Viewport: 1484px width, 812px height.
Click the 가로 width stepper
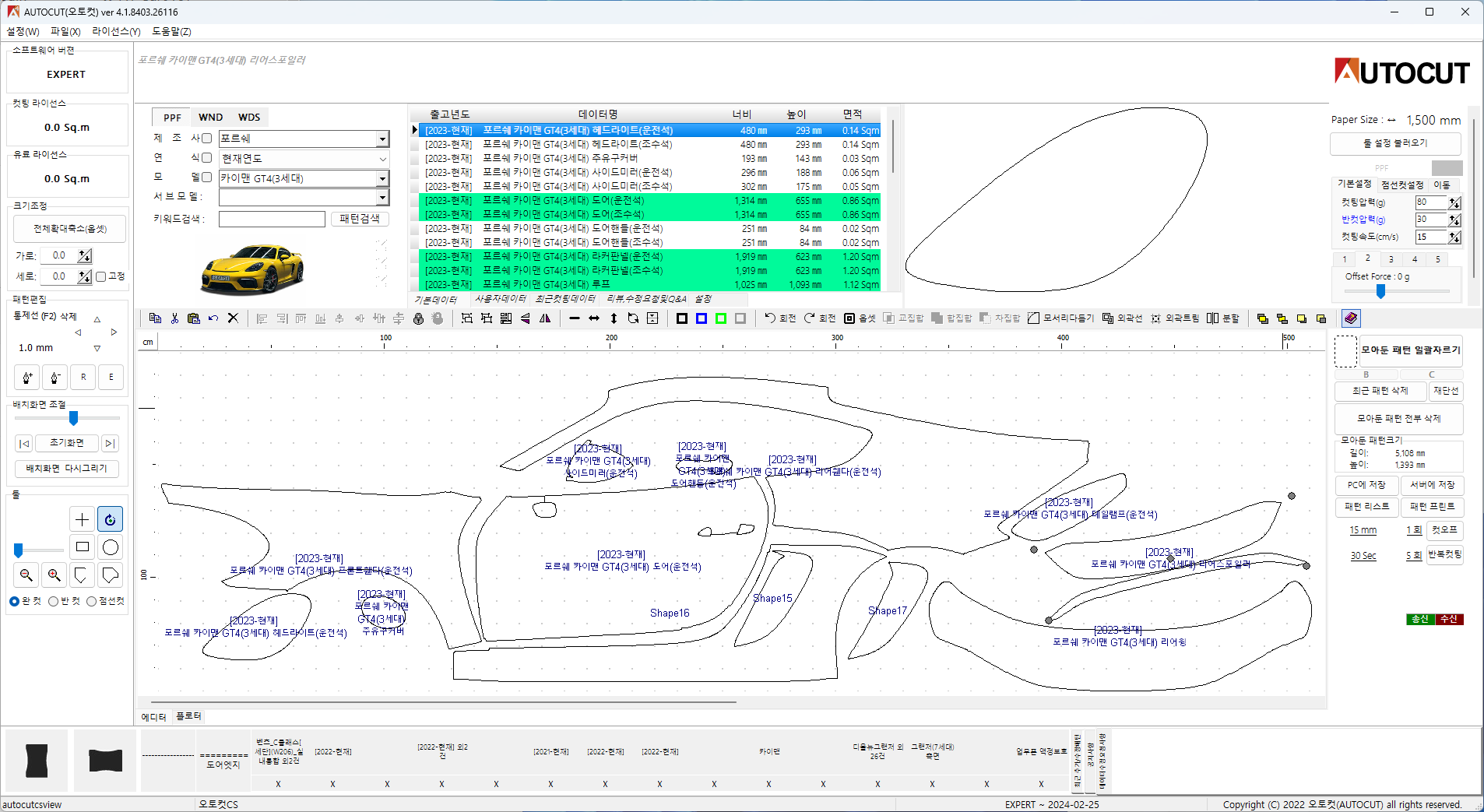(85, 255)
